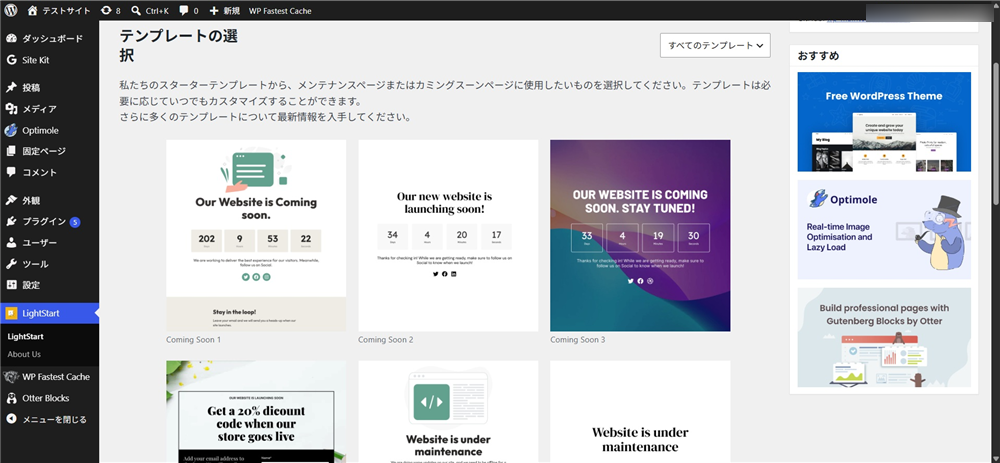Click the WordPress logo icon

pos(11,10)
